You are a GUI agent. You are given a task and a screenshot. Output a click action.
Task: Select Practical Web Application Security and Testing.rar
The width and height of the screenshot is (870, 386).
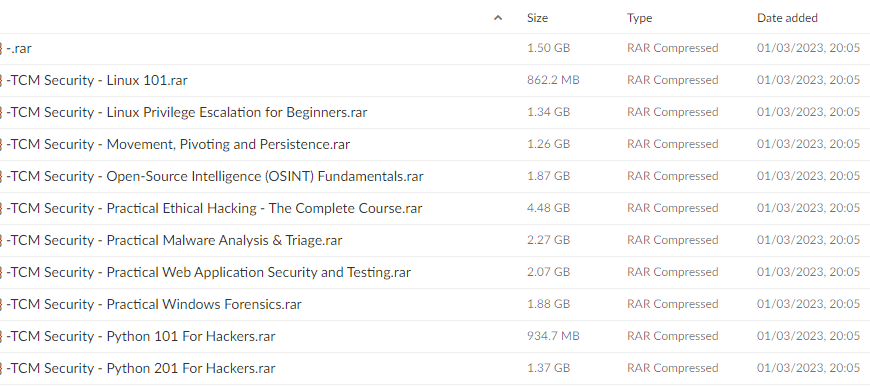tap(208, 272)
